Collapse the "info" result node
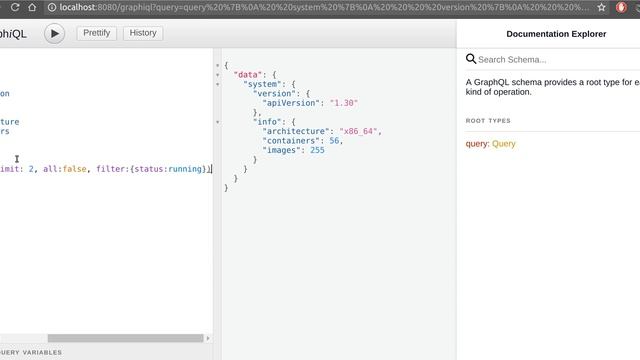Viewport: 640px width, 360px height. tap(218, 122)
